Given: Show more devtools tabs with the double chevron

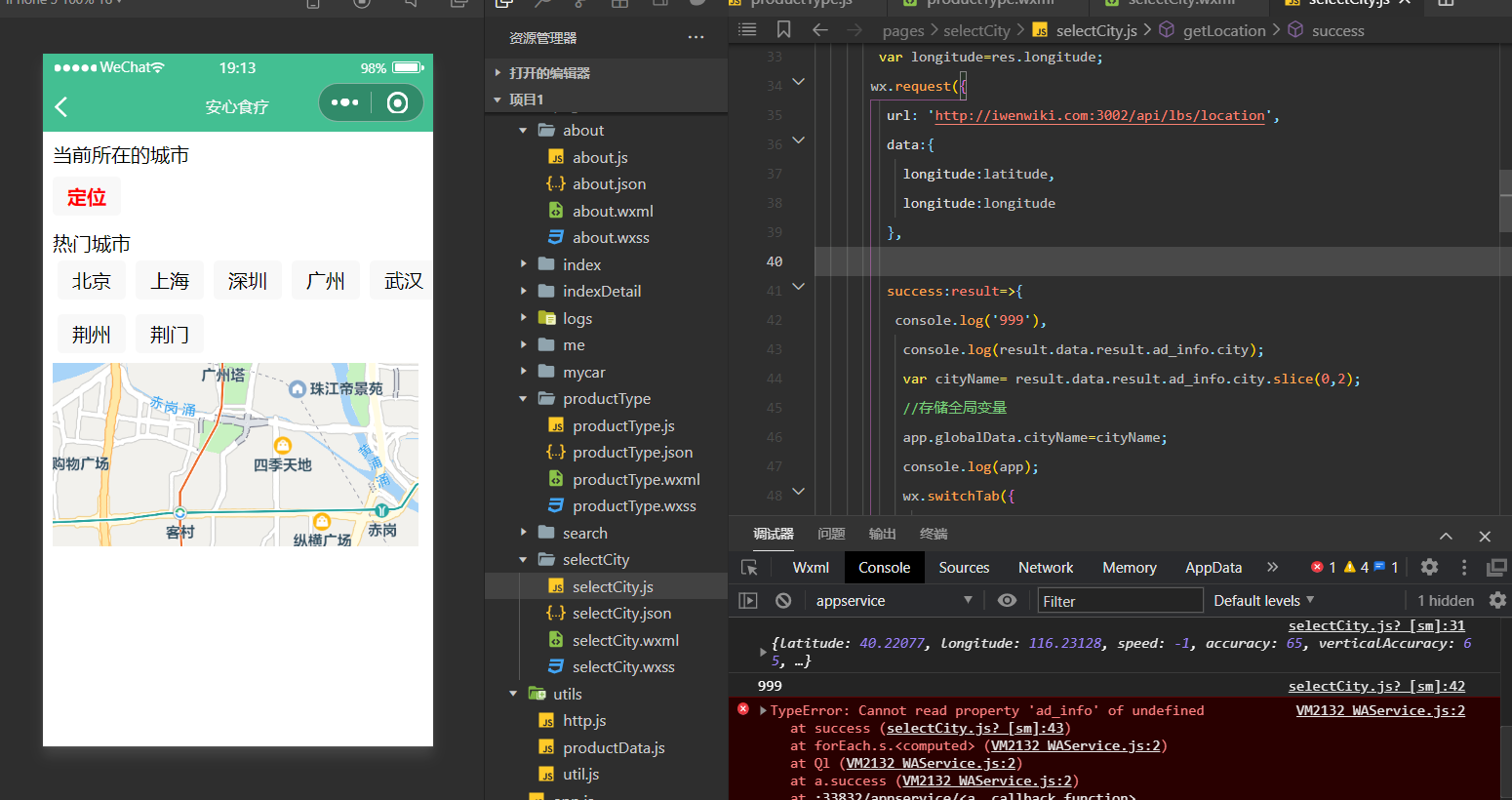Looking at the screenshot, I should point(1272,567).
